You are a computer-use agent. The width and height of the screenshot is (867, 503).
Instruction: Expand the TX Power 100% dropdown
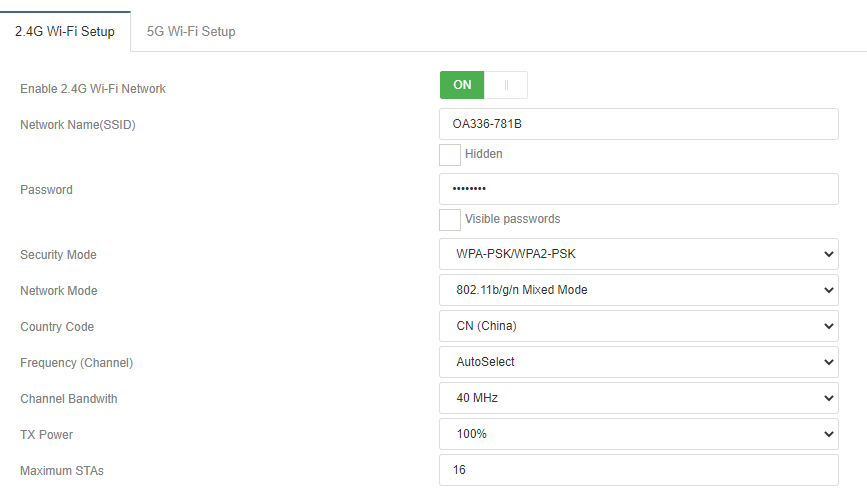(x=638, y=434)
